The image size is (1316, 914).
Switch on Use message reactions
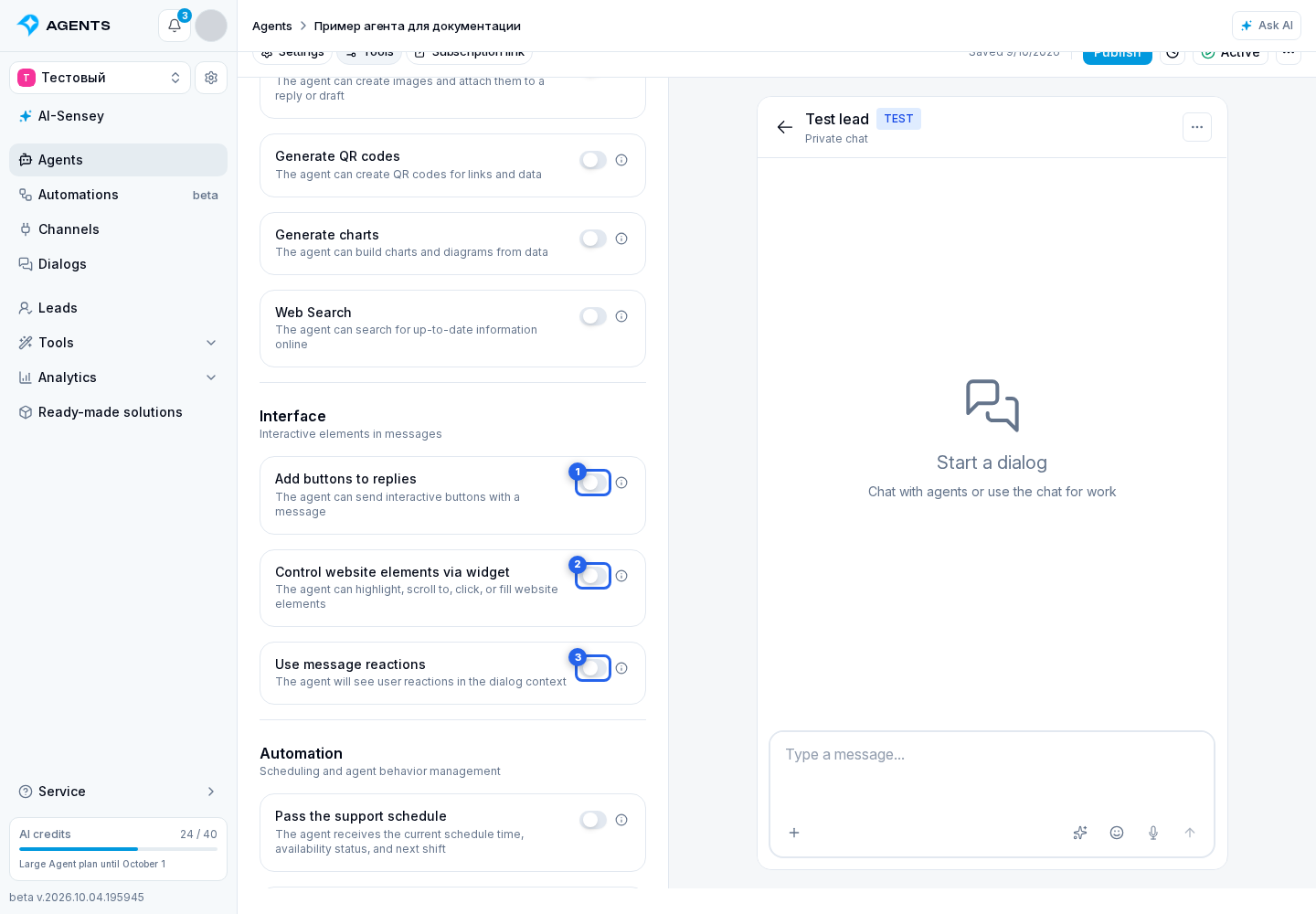[x=593, y=668]
